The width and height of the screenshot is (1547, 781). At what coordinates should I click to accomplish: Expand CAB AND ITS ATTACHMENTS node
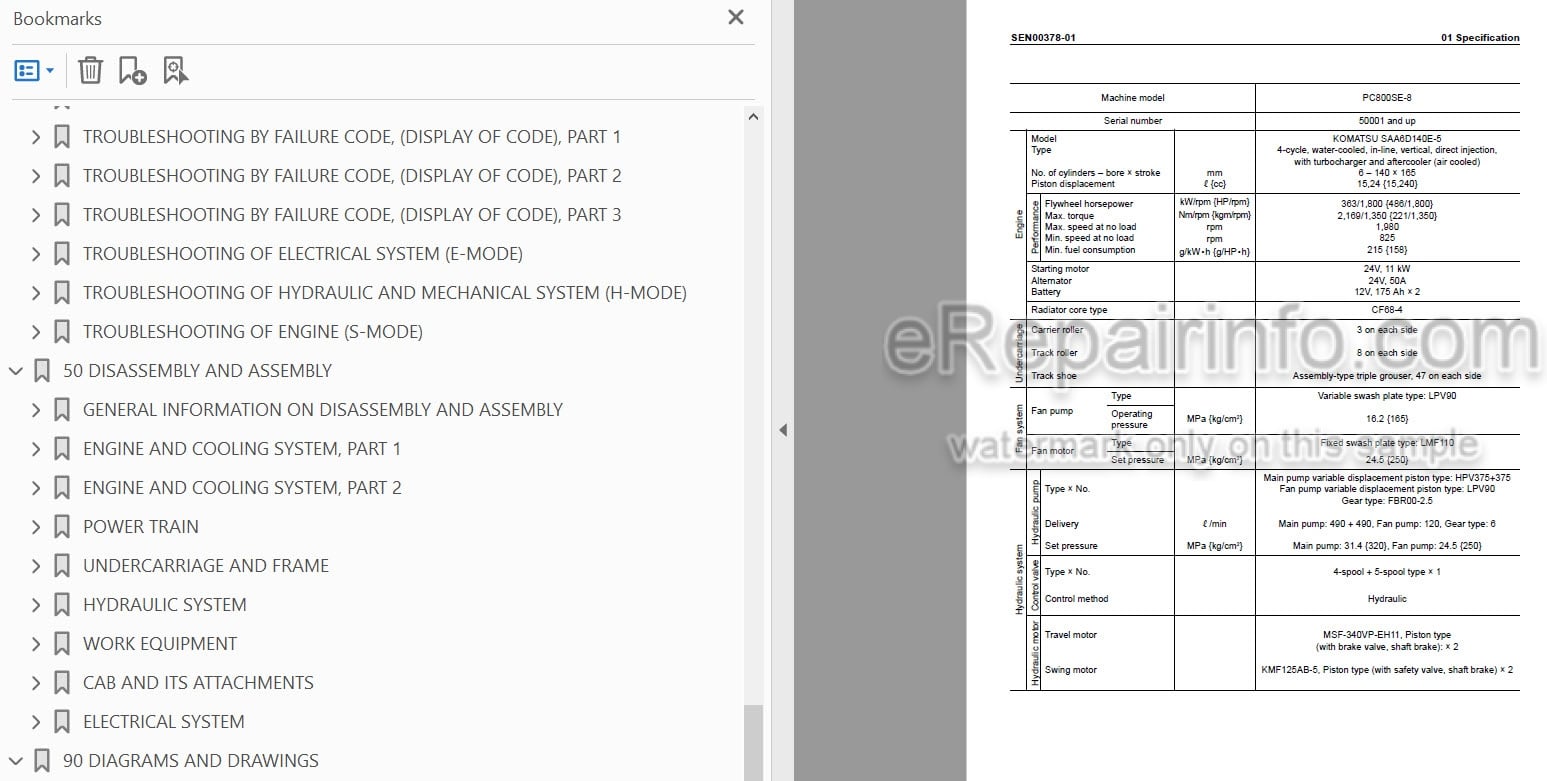click(x=36, y=683)
